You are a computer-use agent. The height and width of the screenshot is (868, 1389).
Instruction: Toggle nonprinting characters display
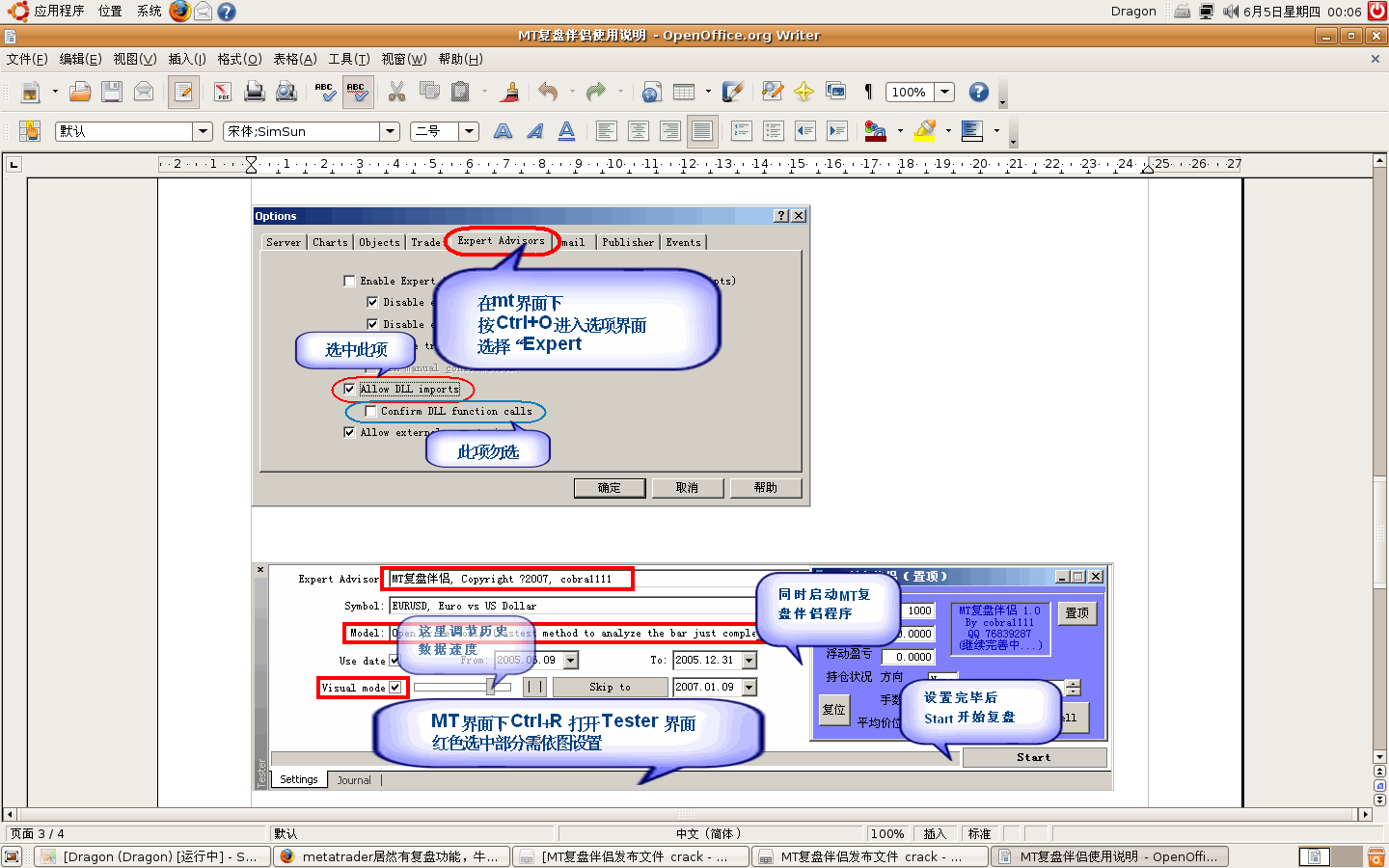tap(868, 92)
